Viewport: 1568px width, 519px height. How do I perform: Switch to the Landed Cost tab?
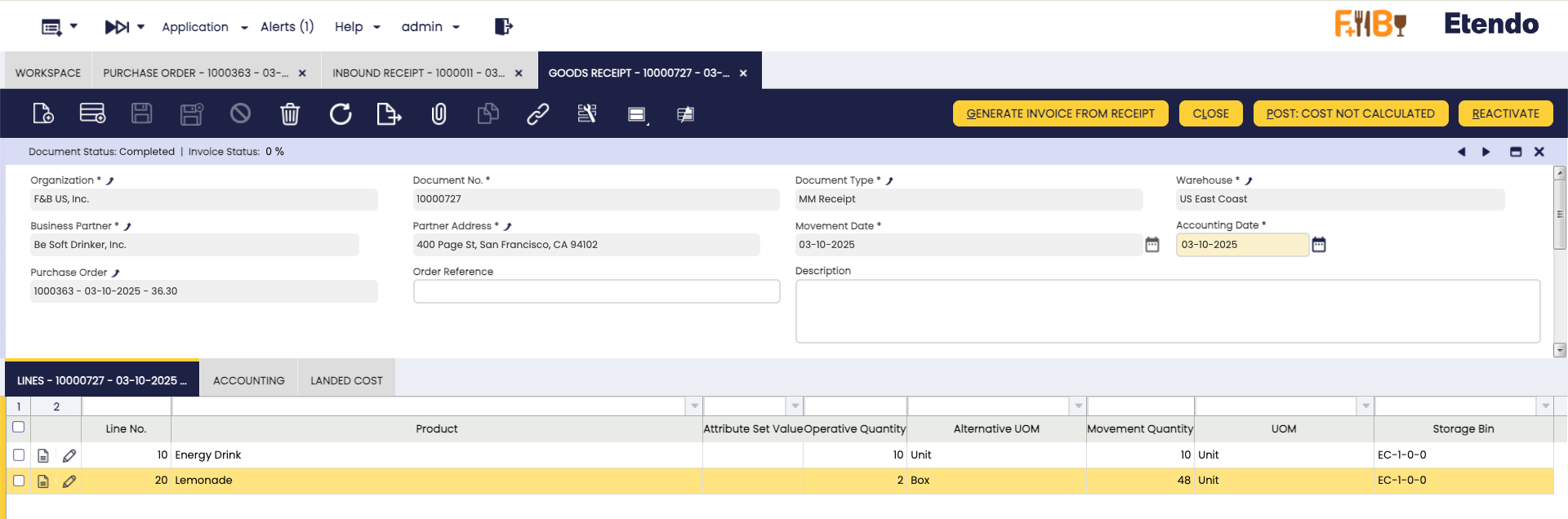(346, 381)
